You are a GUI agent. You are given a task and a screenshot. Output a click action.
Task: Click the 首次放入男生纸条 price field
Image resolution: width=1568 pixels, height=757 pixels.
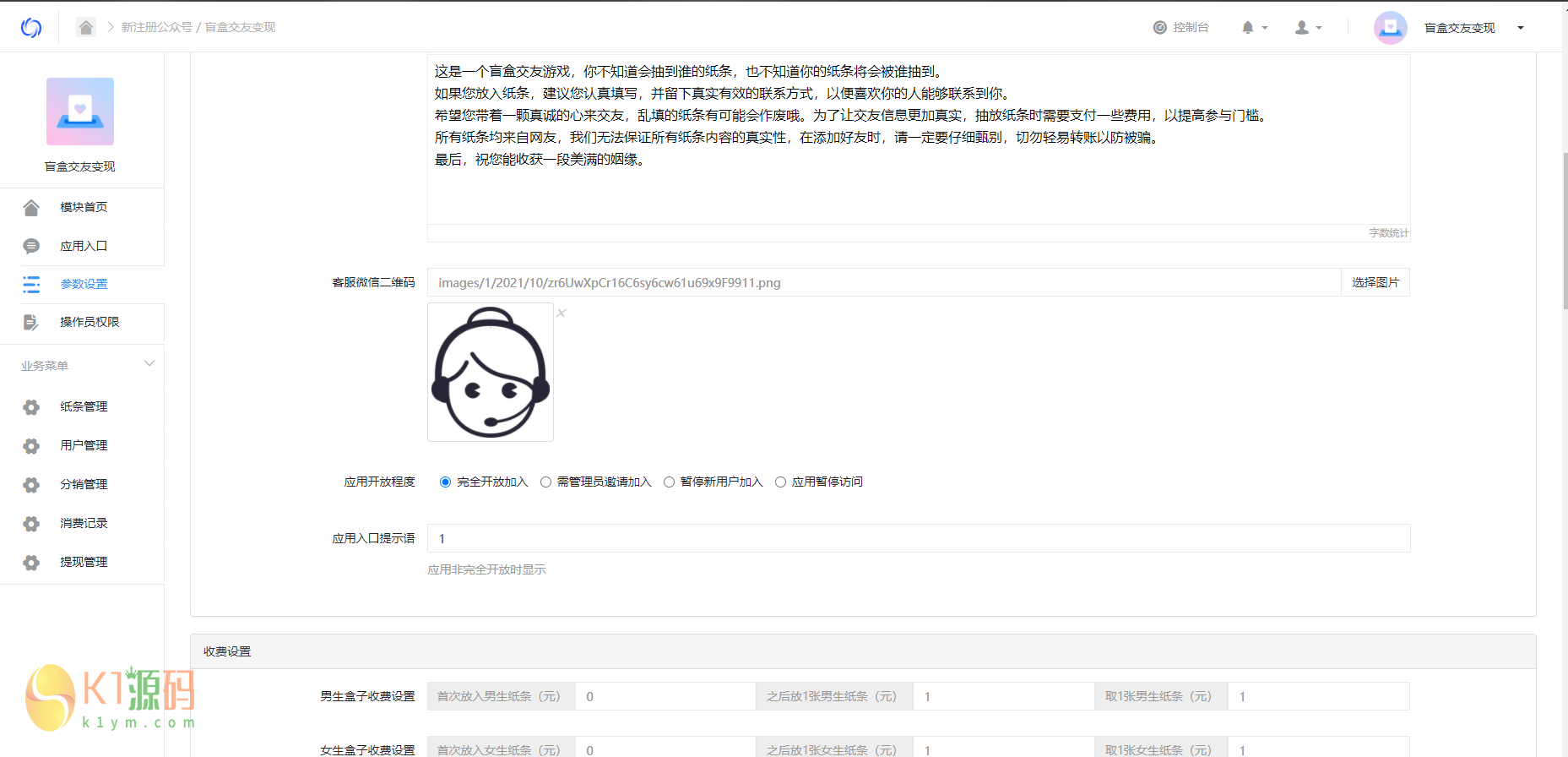(665, 697)
